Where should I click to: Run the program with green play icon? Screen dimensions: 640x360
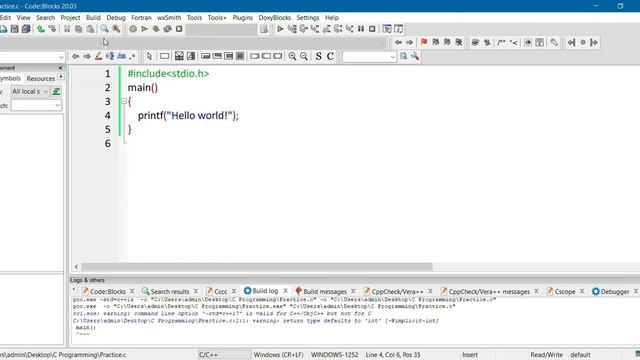144,29
